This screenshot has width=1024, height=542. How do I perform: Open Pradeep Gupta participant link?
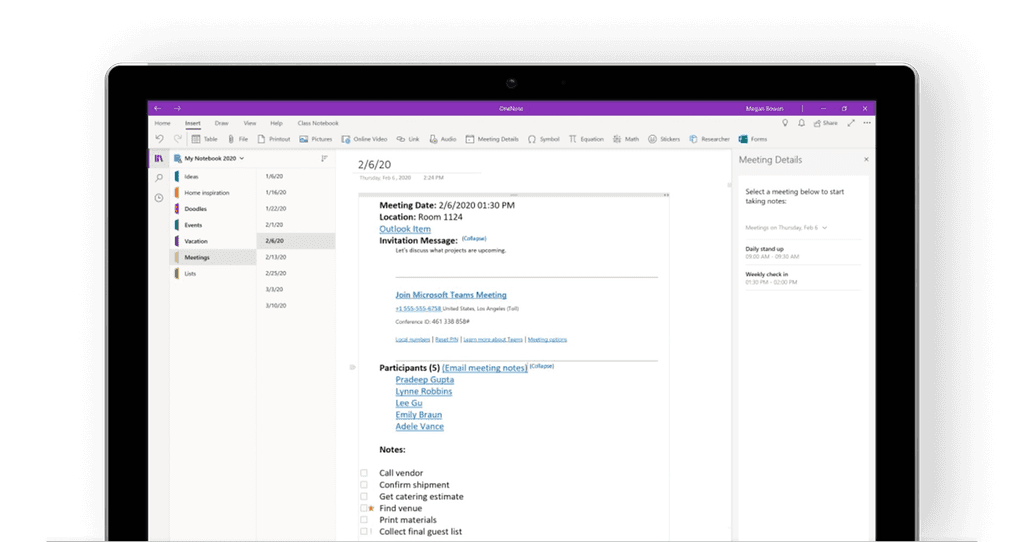(424, 380)
